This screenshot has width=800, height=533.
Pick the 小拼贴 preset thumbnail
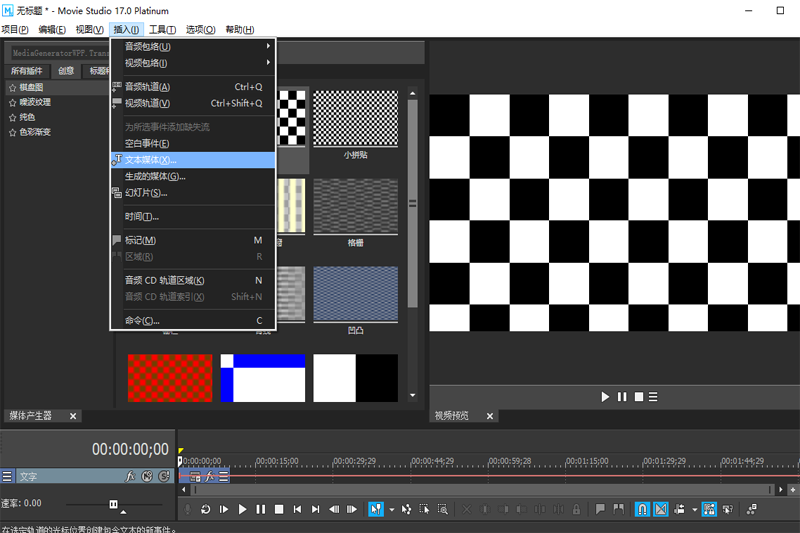355,119
